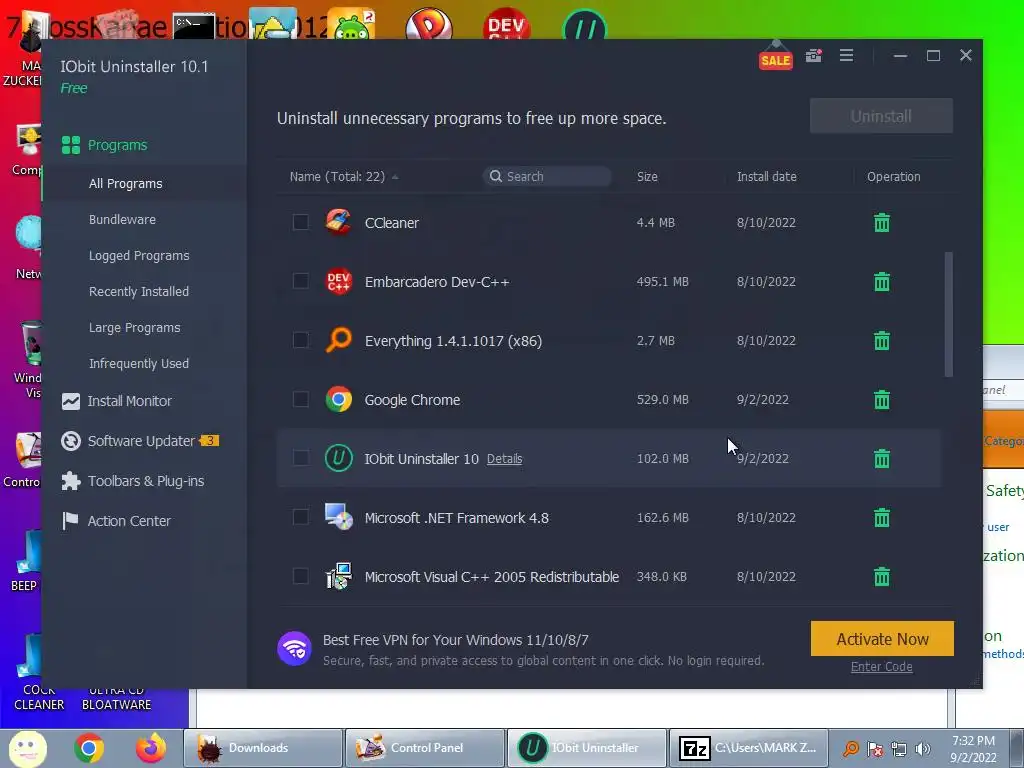
Task: Select Infrequently Used in the sidebar
Action: click(139, 363)
